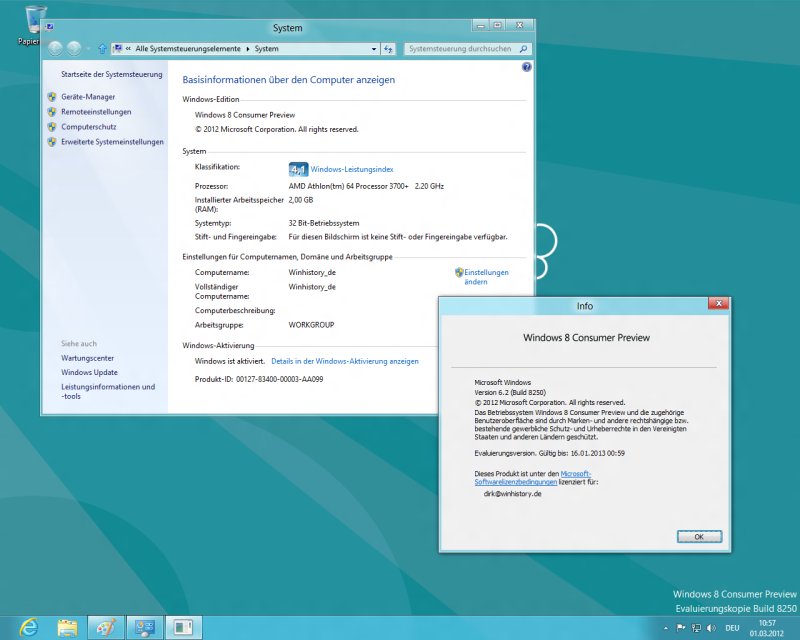This screenshot has height=640, width=800.
Task: Click product ID 00127-83400-00003-AA099
Action: (x=280, y=379)
